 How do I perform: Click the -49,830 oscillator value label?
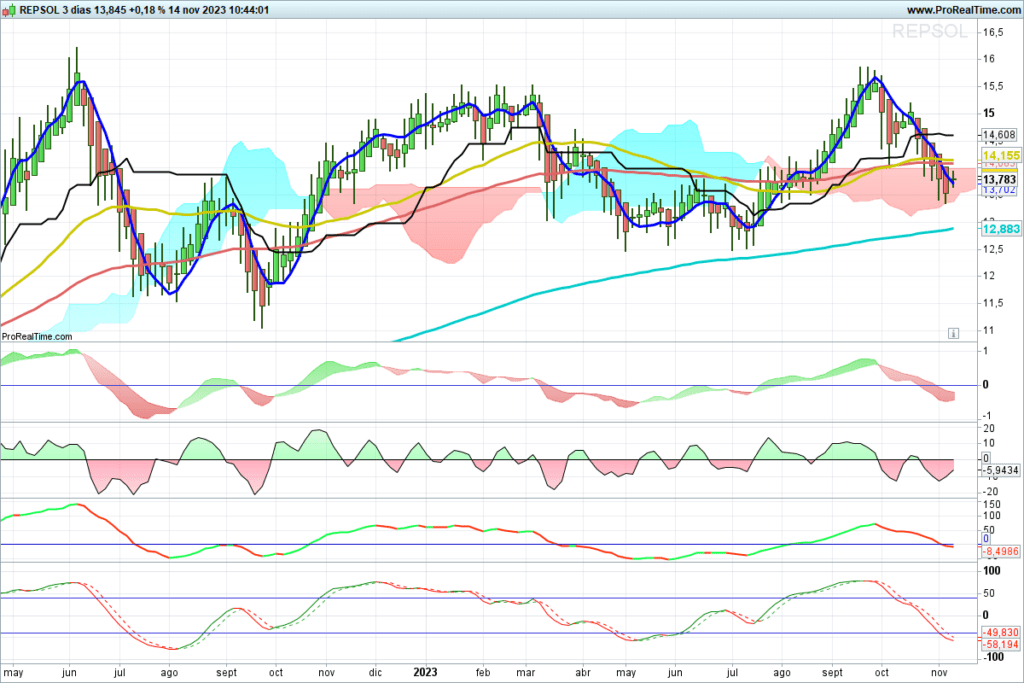point(1000,632)
